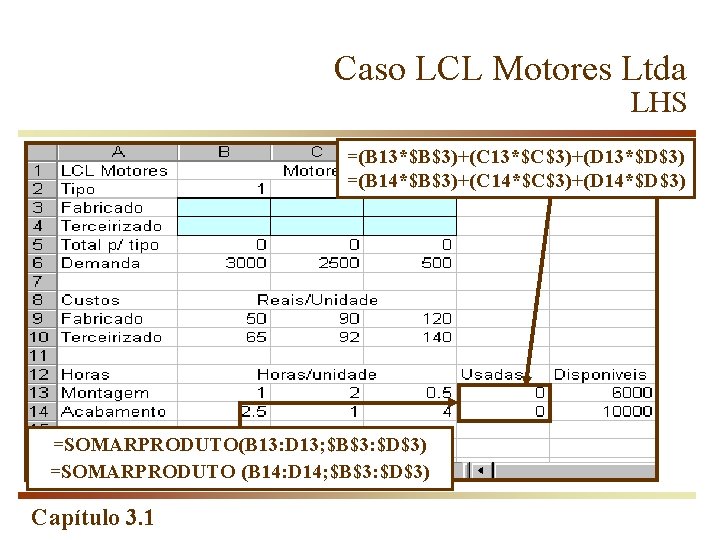
Task: Click the 'Terceirizado' cell in row 4
Action: pos(118,226)
